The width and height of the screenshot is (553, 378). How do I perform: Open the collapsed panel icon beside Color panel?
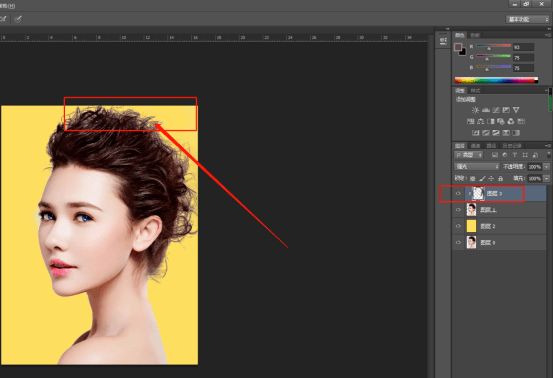tap(443, 41)
